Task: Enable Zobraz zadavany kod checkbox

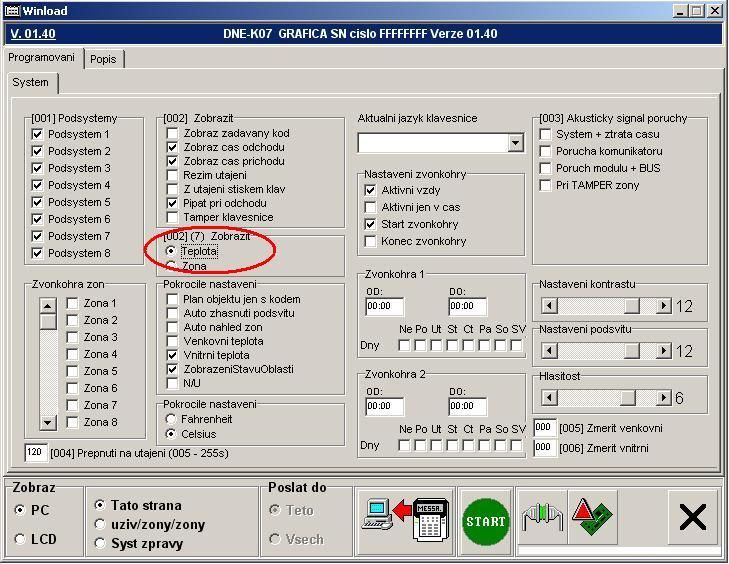Action: (173, 134)
